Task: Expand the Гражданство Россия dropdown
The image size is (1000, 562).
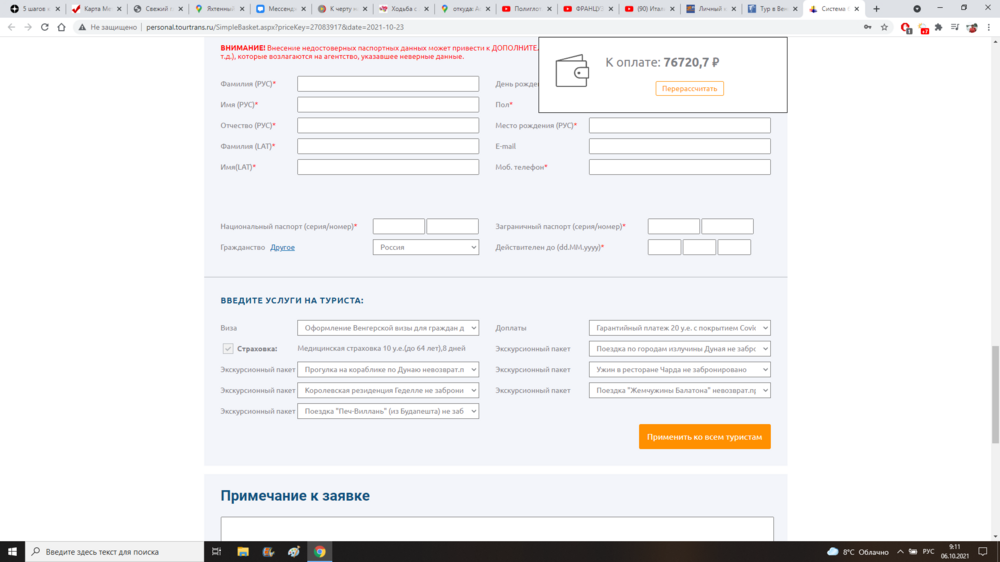Action: (426, 247)
